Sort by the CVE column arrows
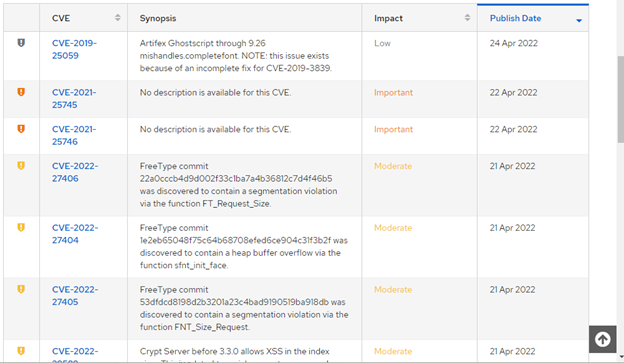 (117, 18)
